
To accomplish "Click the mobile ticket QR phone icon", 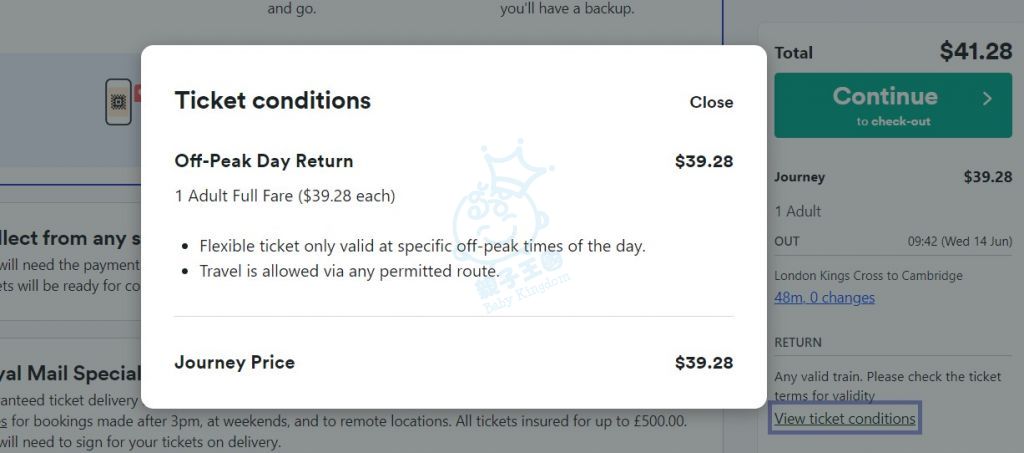I will (118, 101).
